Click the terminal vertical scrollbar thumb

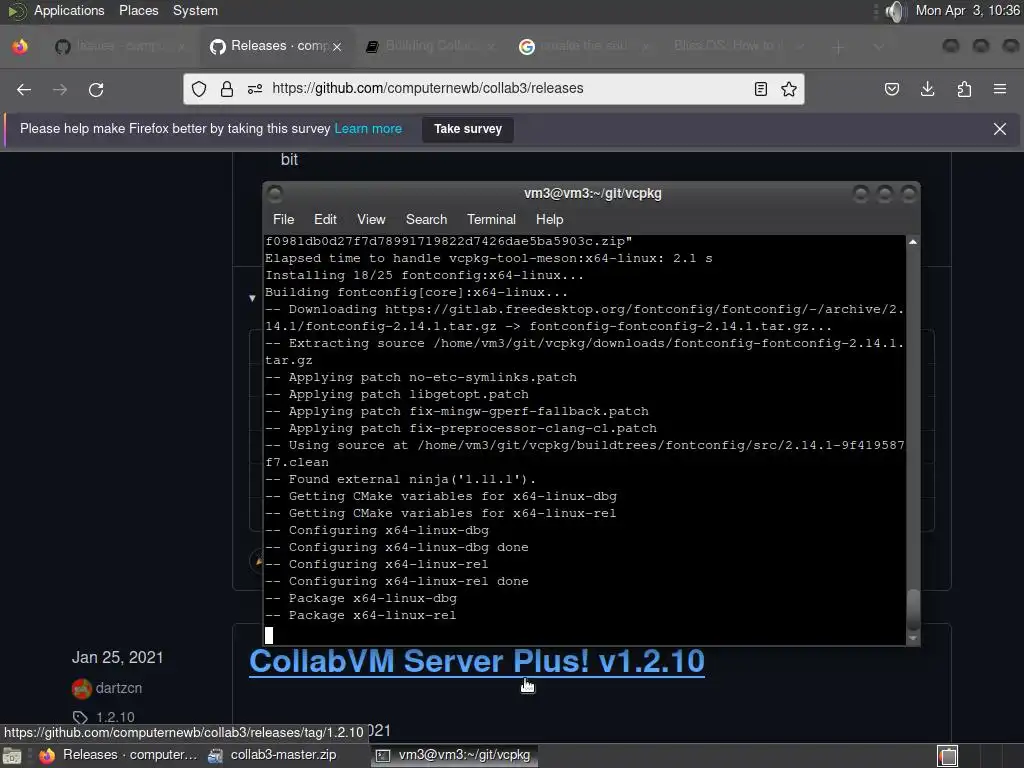[x=913, y=611]
